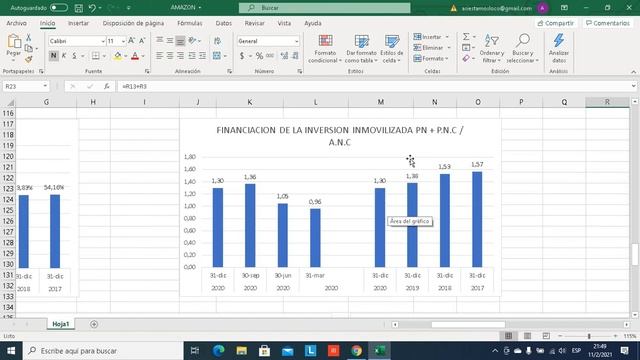Click the Analizar datos lightning icon
Viewport: 640px width, 360px height.
point(559,40)
